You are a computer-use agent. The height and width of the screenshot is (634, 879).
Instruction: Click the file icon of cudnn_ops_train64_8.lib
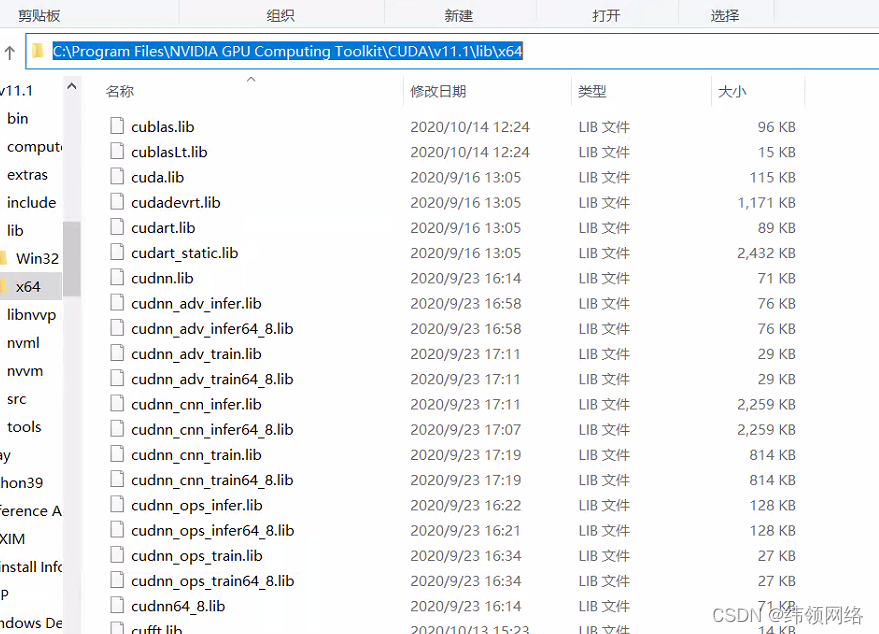117,580
